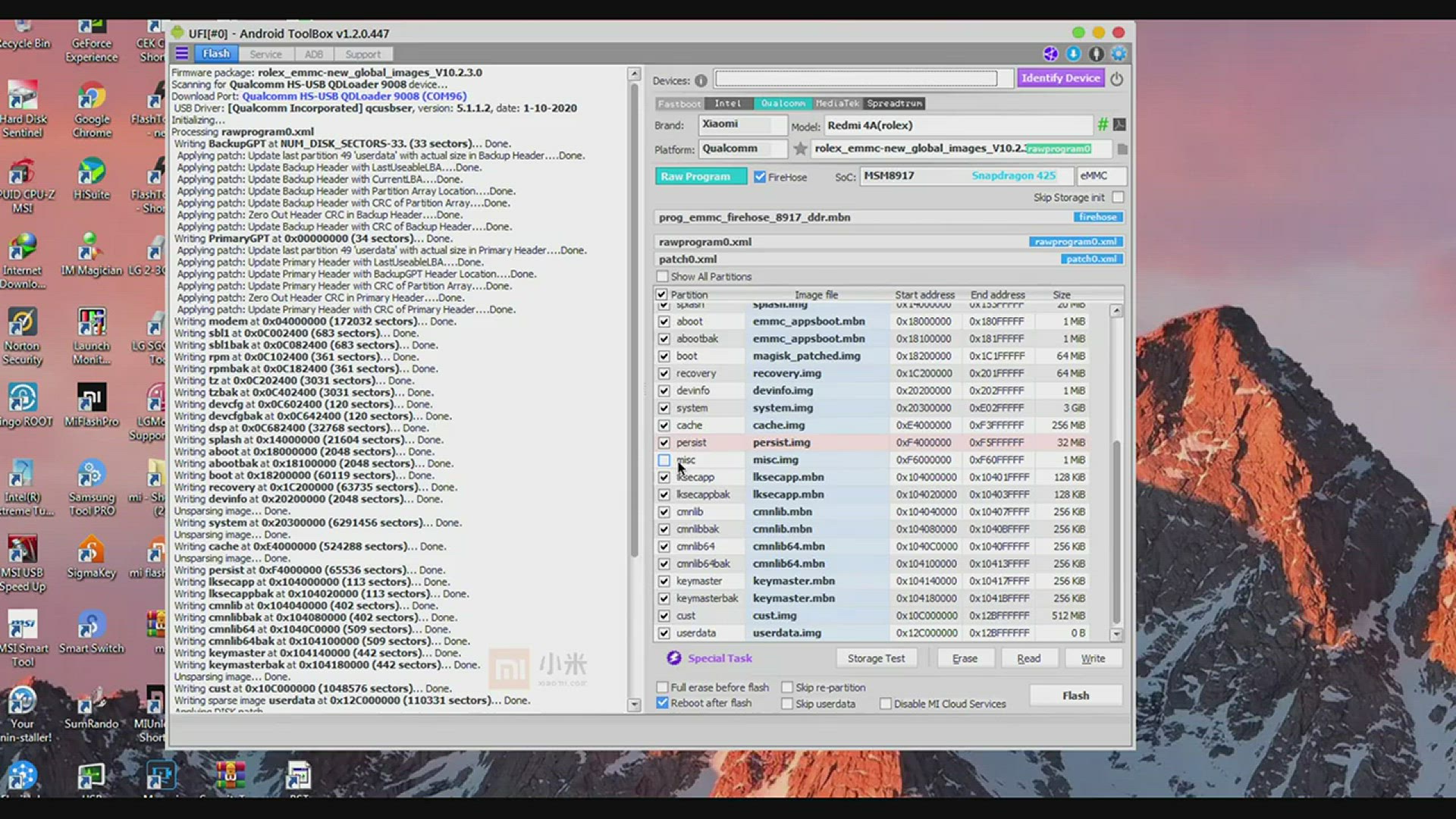The height and width of the screenshot is (819, 1456).
Task: Toggle the select-all Partition header checkbox
Action: coord(661,294)
